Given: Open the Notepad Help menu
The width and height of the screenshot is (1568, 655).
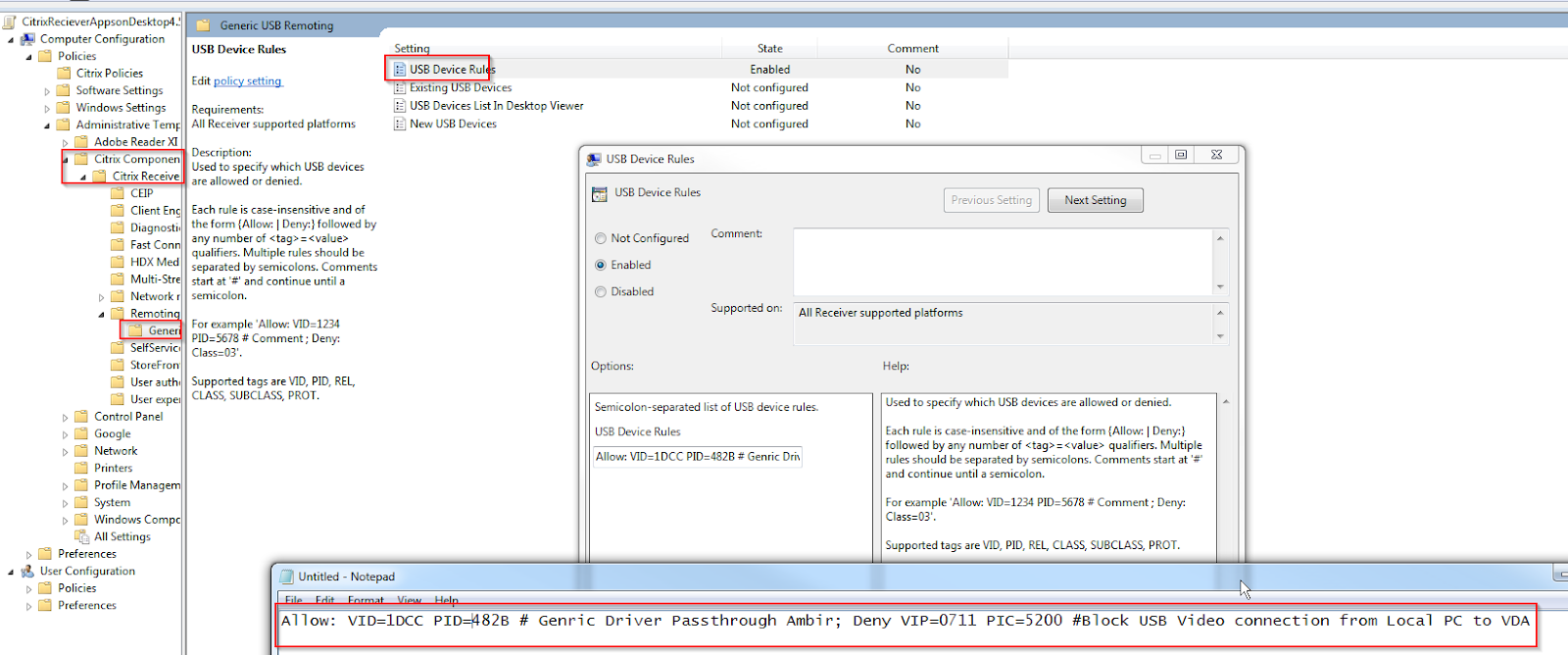Looking at the screenshot, I should (x=446, y=600).
